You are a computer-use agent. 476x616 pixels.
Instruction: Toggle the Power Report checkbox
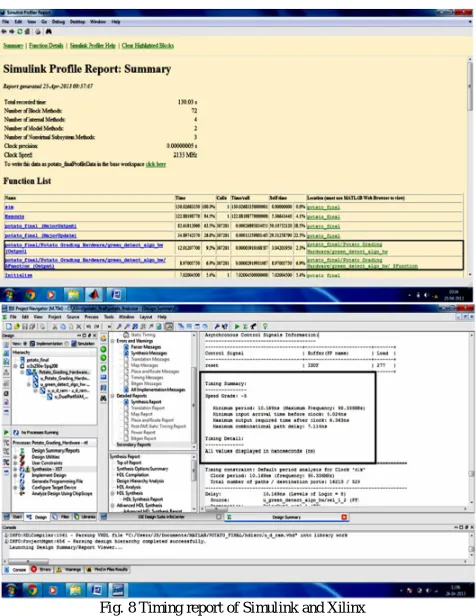click(x=126, y=432)
